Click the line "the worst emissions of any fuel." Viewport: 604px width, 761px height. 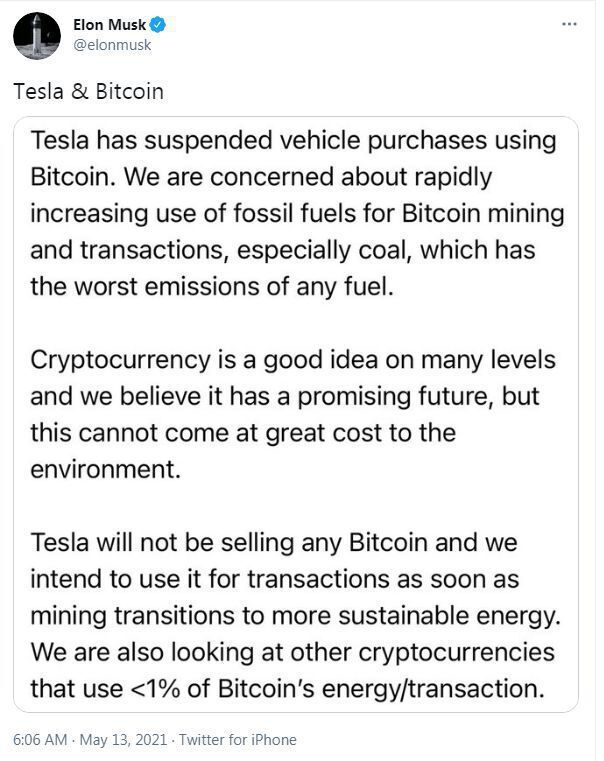pos(212,286)
